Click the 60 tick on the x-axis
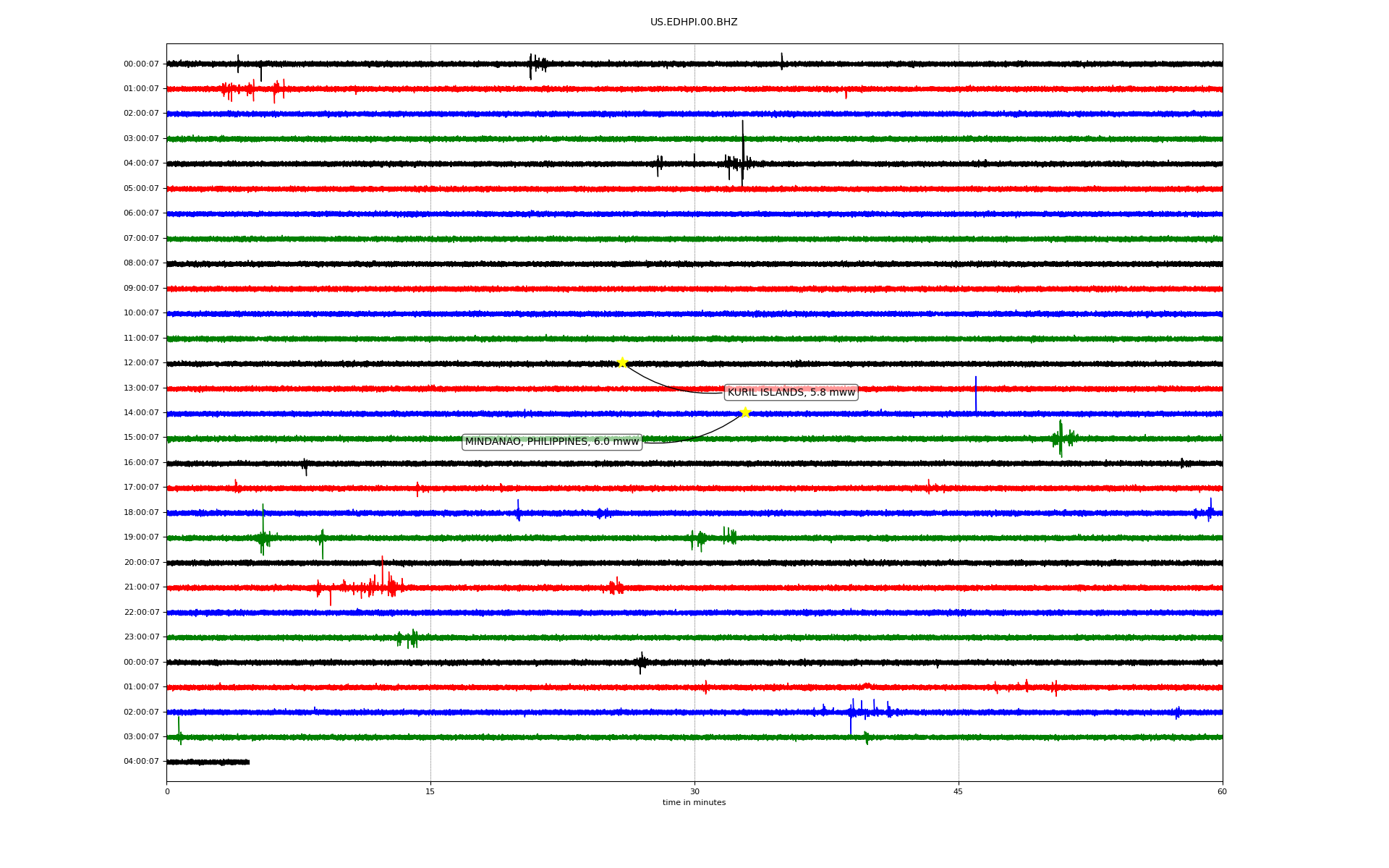This screenshot has height=868, width=1389. [x=1221, y=791]
